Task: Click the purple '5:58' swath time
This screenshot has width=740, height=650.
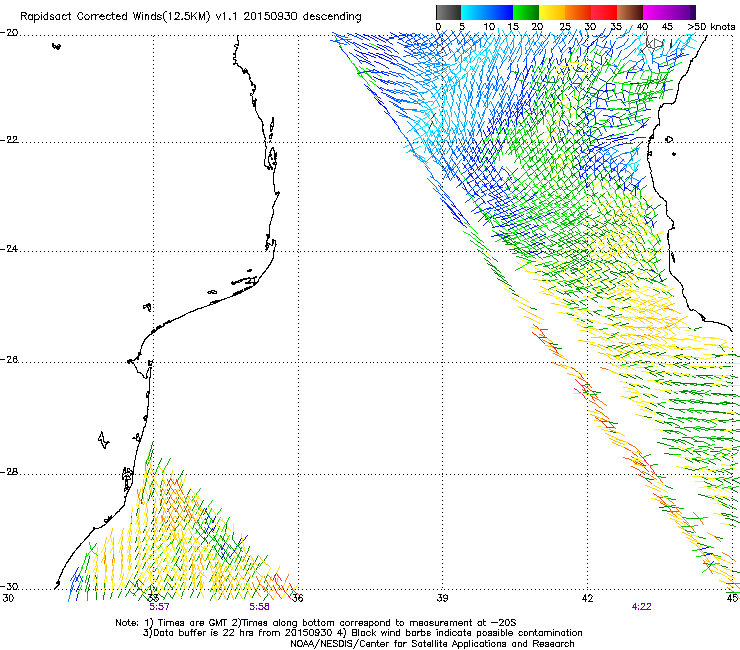Action: click(260, 607)
